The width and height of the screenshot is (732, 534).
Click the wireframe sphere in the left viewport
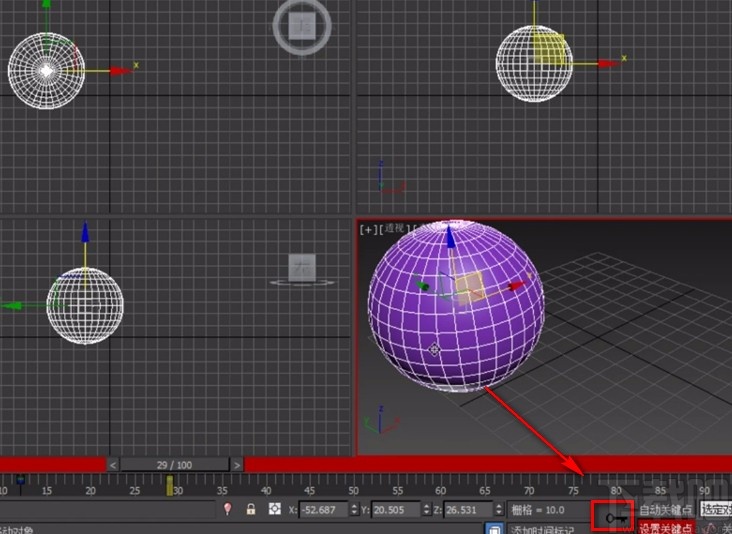click(x=84, y=306)
